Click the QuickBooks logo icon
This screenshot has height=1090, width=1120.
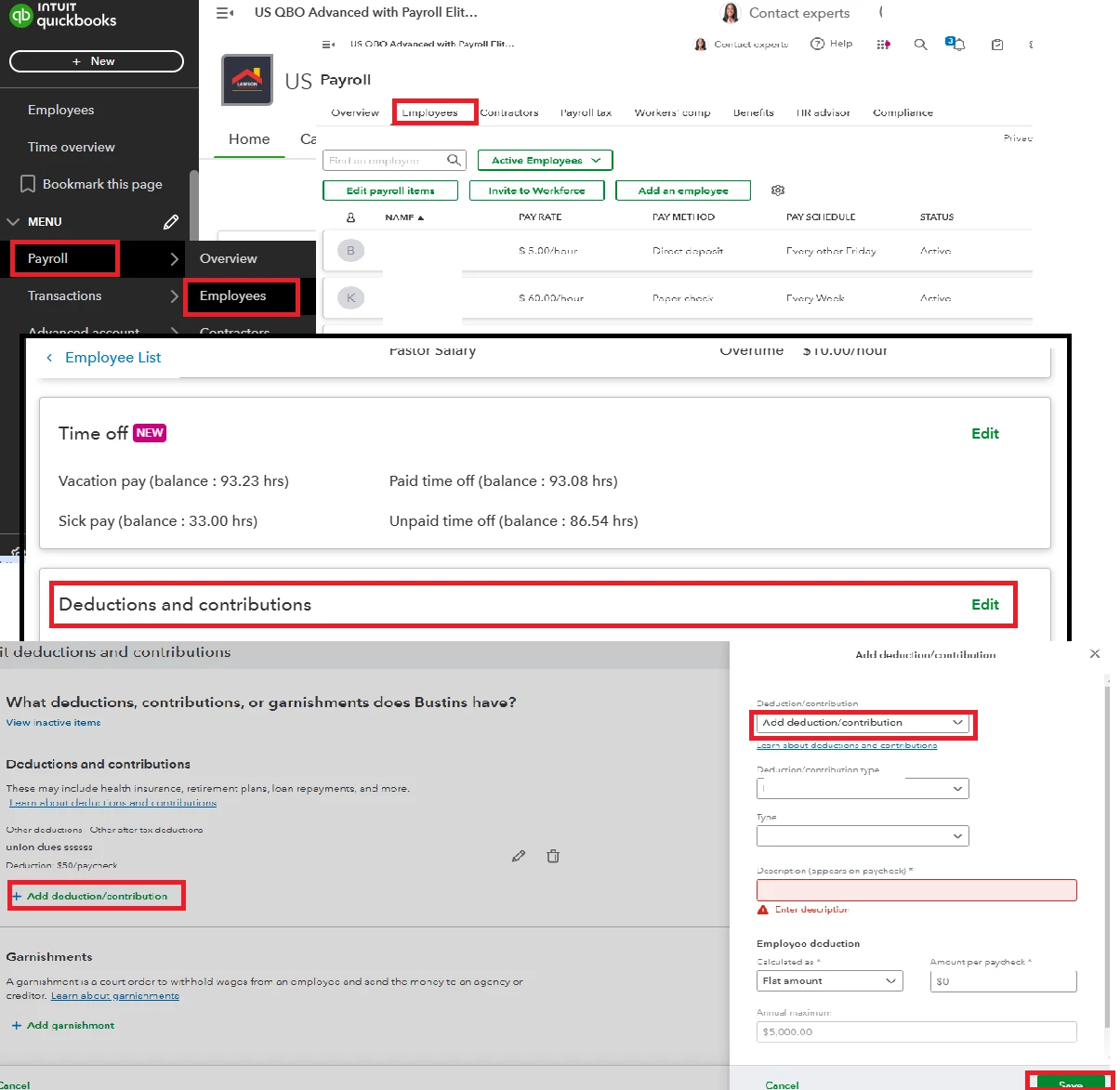point(20,15)
